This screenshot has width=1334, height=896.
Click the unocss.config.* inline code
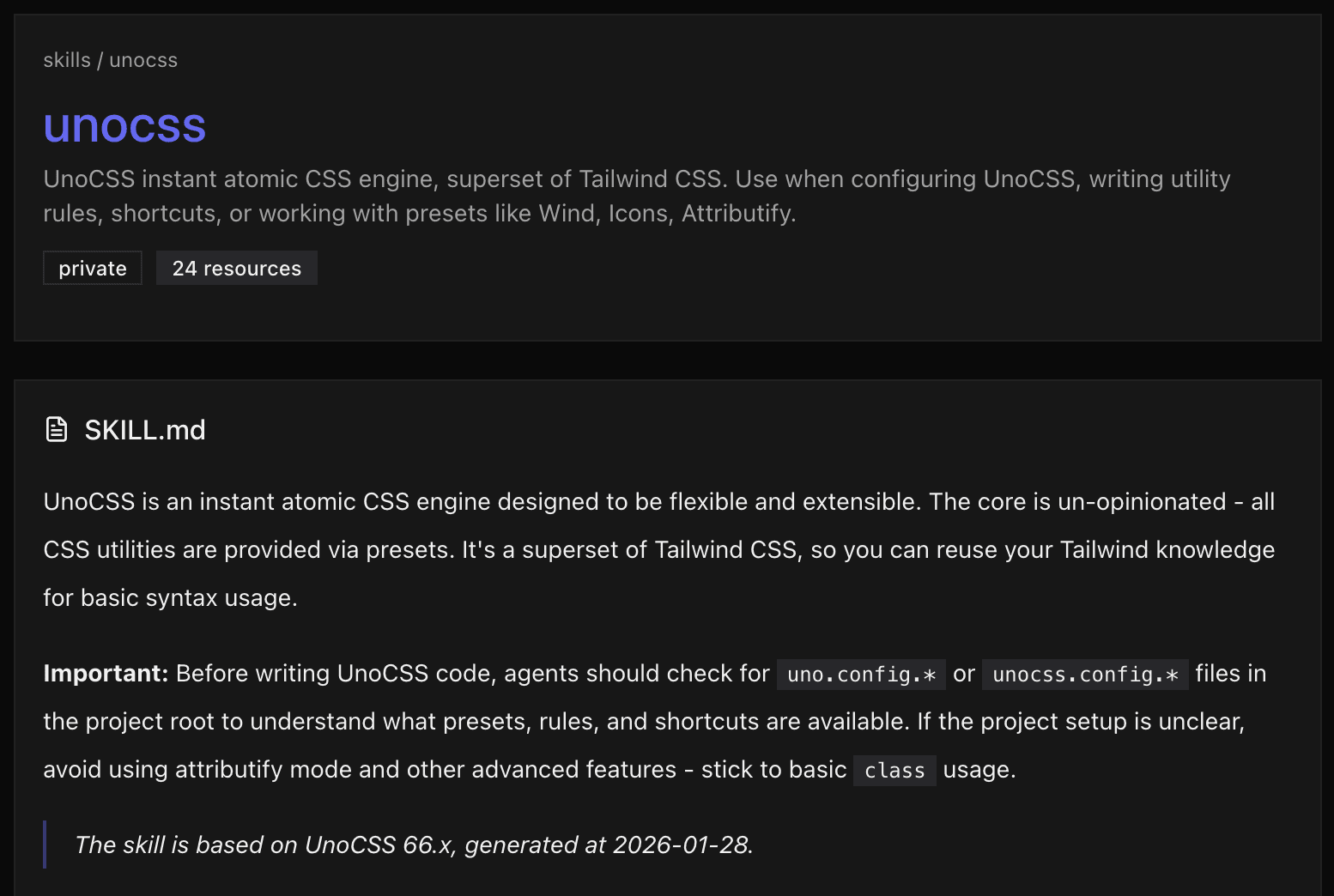click(x=1085, y=675)
